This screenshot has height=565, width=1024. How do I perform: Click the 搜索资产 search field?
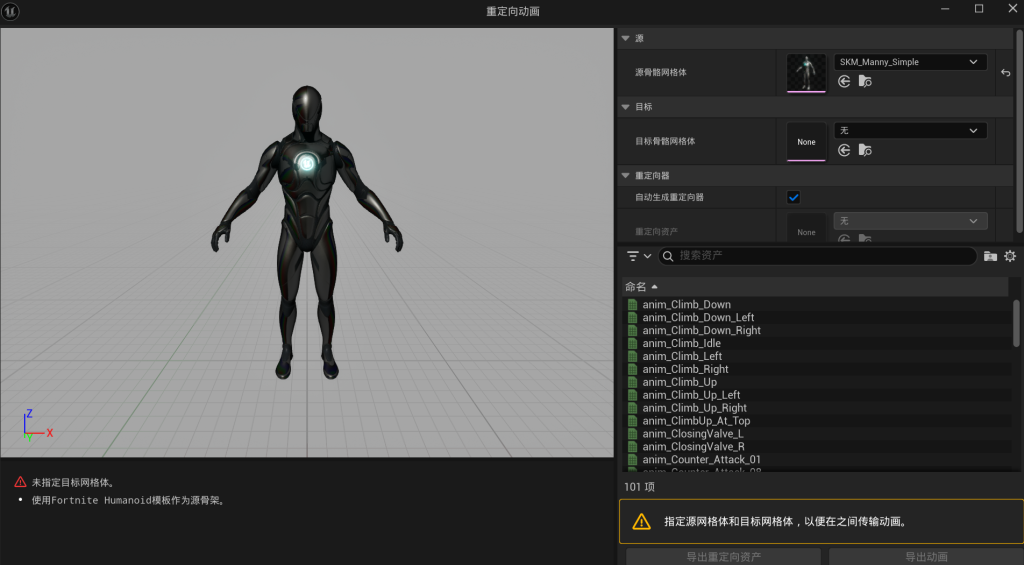818,256
